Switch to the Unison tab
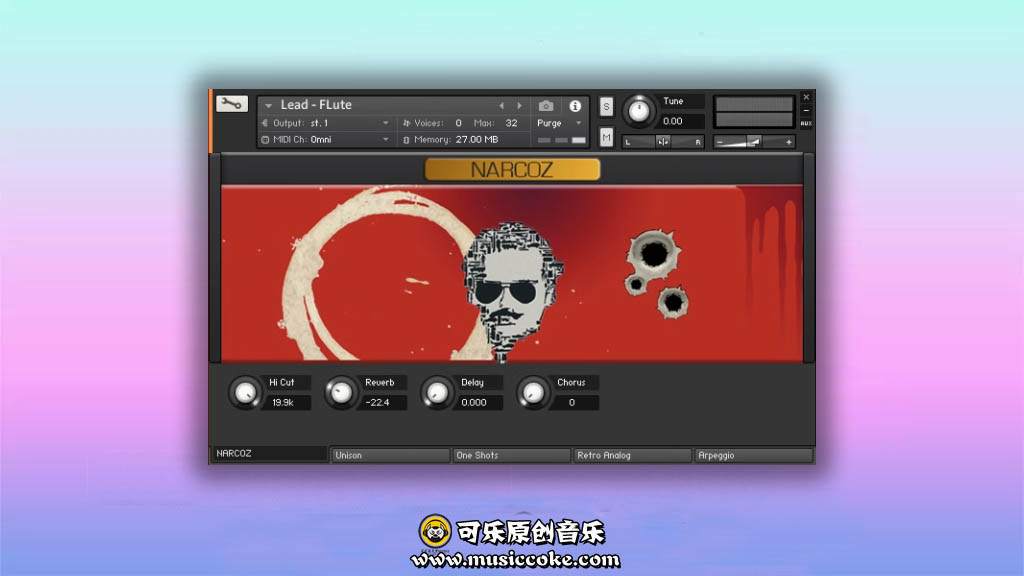Screen dimensions: 1024x576 (391, 455)
